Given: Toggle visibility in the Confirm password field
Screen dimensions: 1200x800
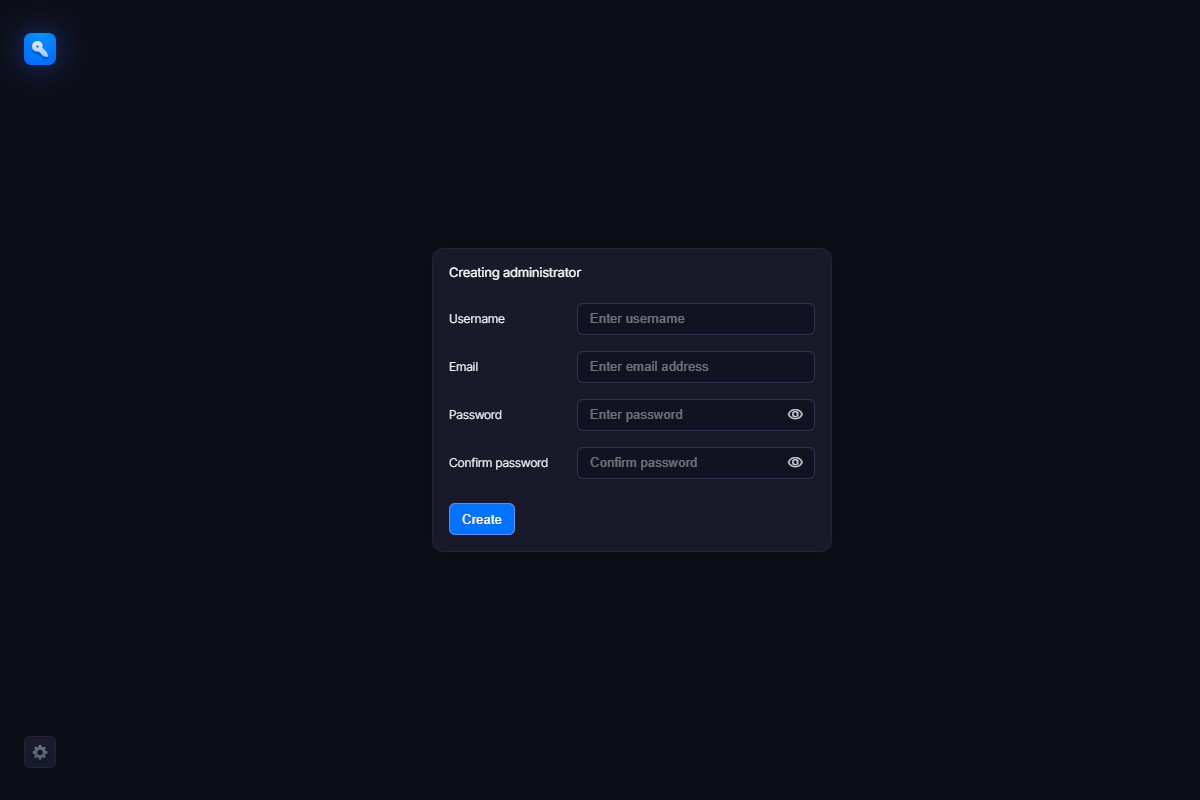Looking at the screenshot, I should pos(795,463).
